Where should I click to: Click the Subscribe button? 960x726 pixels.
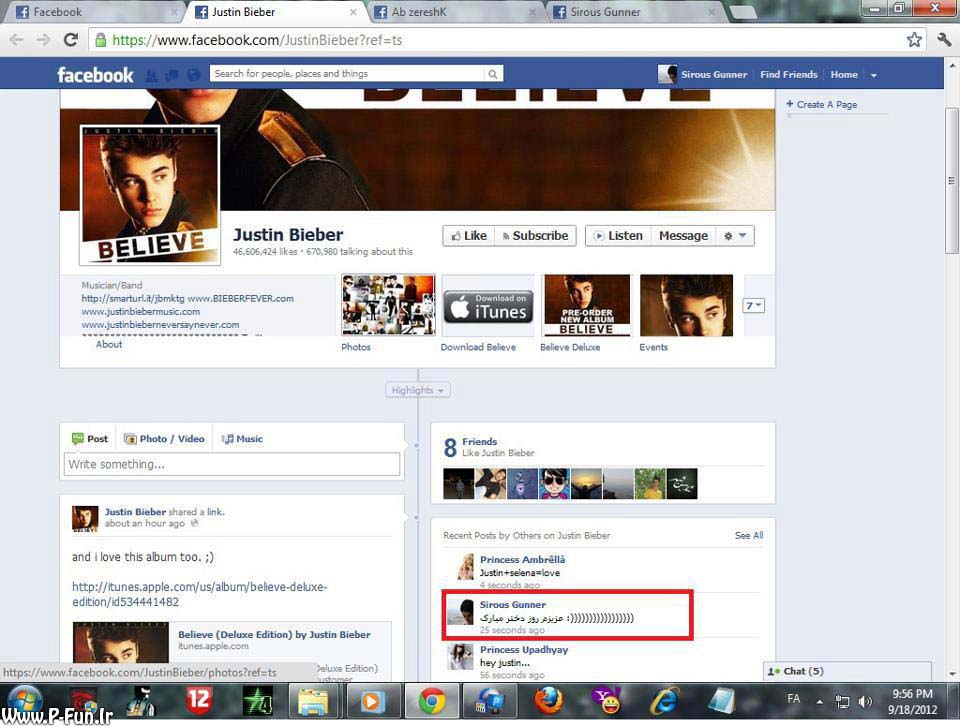pos(535,236)
